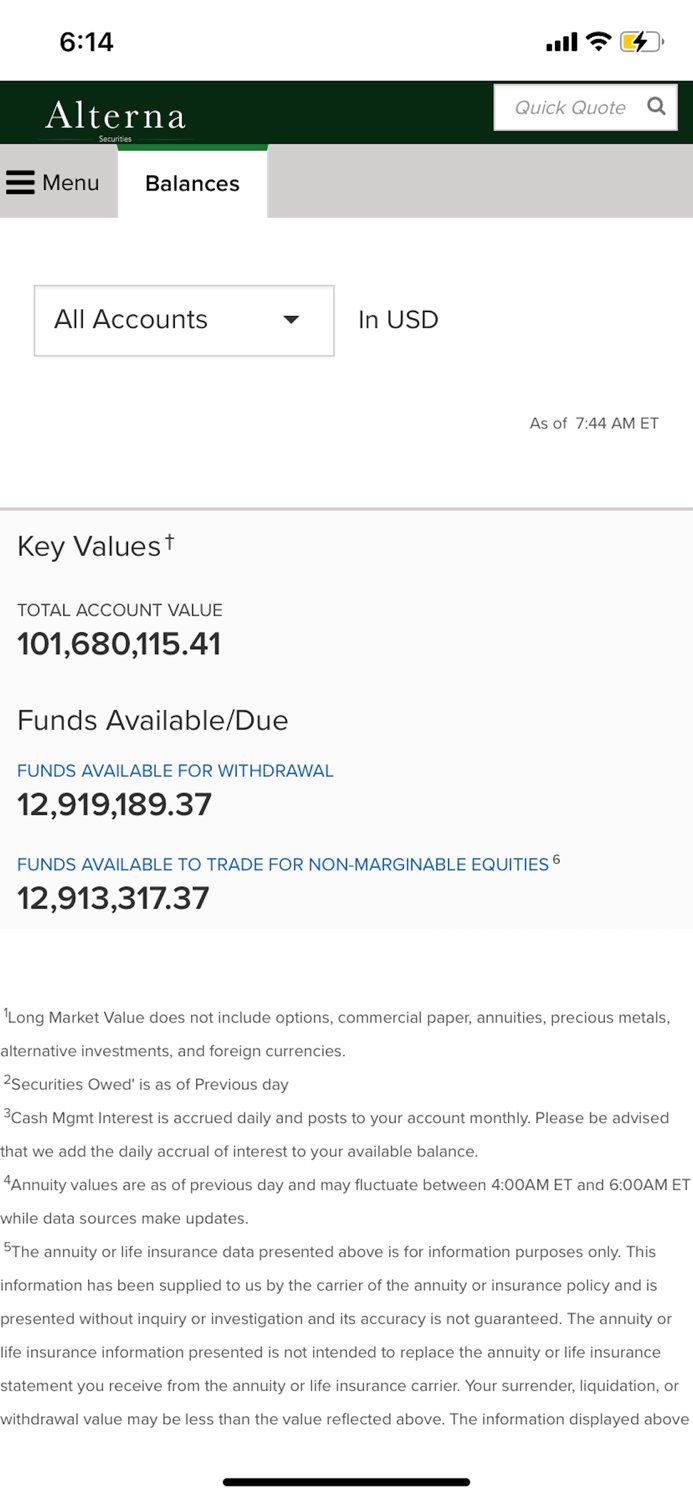The width and height of the screenshot is (693, 1500).
Task: Click the As of 7:44 AM ET timestamp
Action: point(594,423)
